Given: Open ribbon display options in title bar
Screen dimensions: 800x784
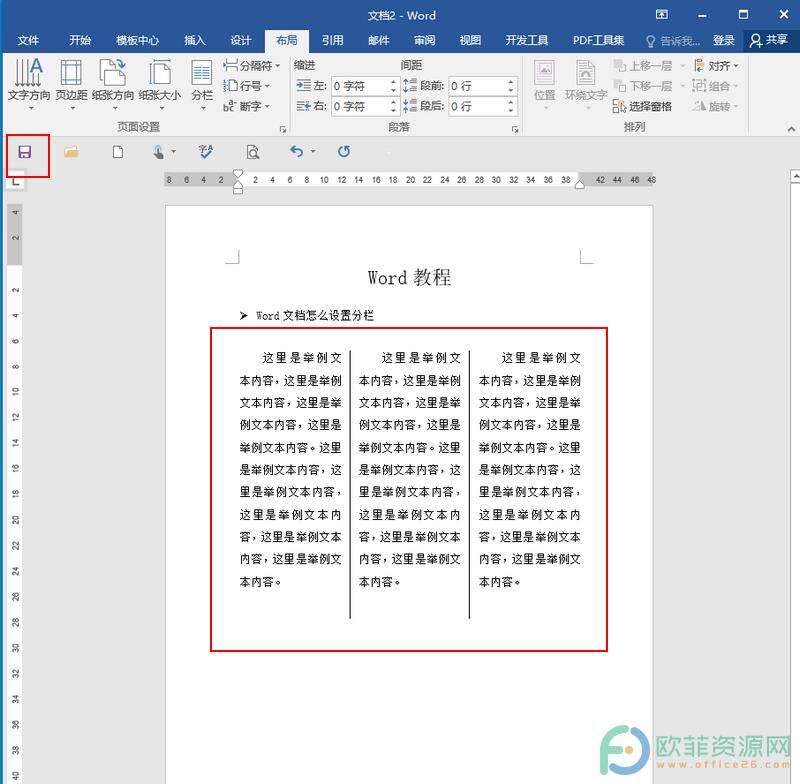Looking at the screenshot, I should pos(662,15).
